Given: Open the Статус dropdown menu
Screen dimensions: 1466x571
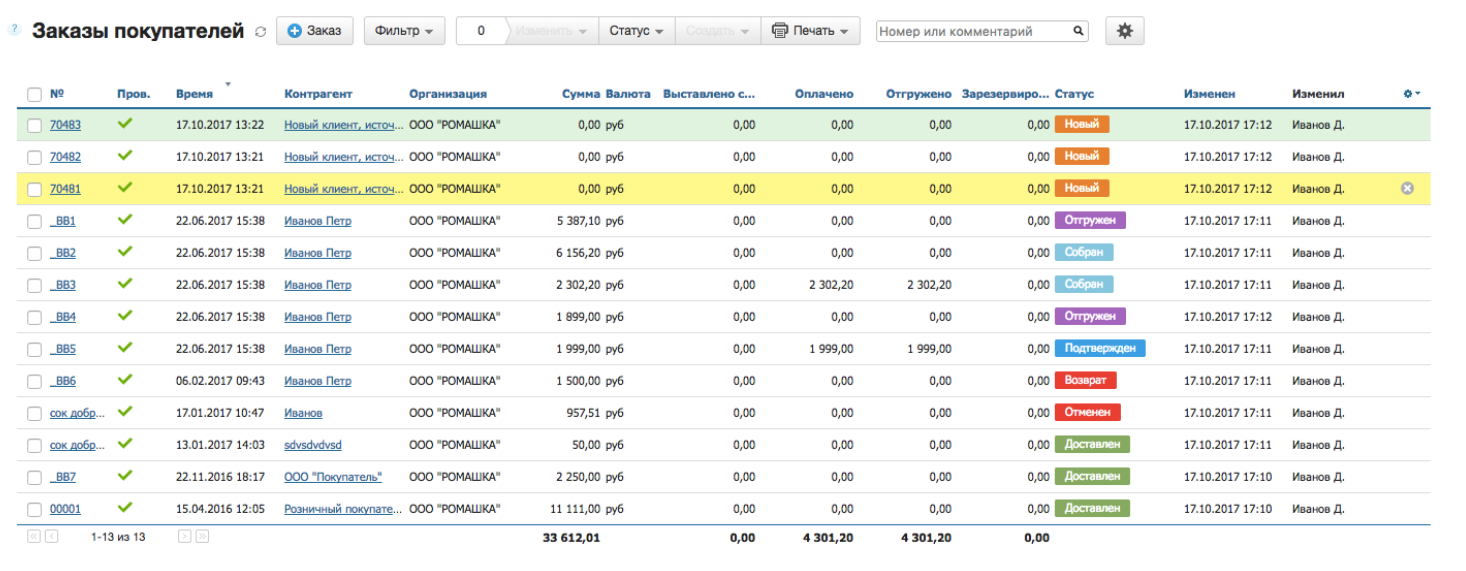Looking at the screenshot, I should (636, 31).
